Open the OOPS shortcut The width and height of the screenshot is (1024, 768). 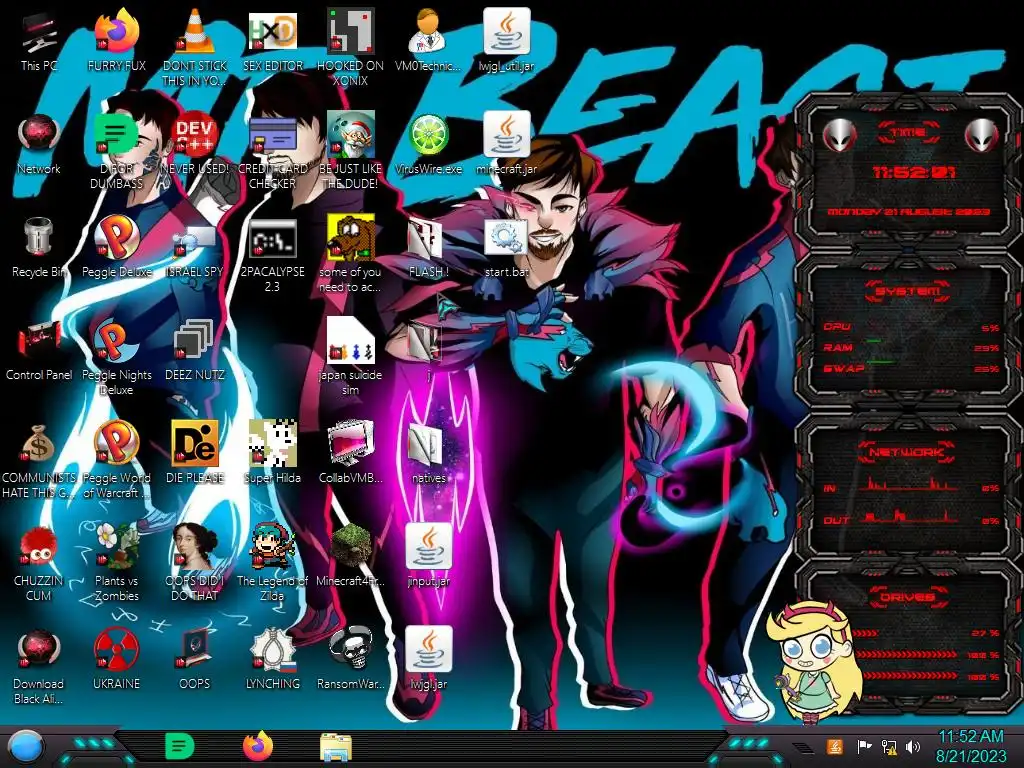(x=195, y=650)
